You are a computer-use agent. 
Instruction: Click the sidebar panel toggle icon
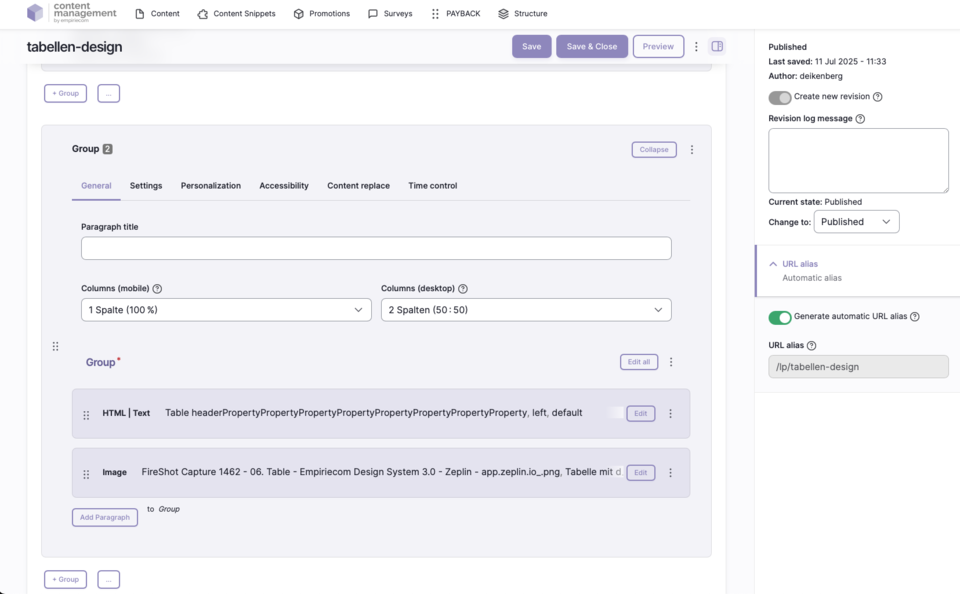[x=717, y=46]
